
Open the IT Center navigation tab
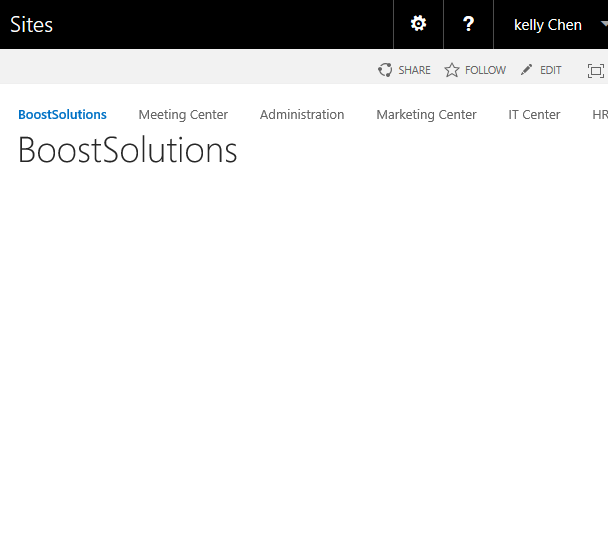coord(534,115)
